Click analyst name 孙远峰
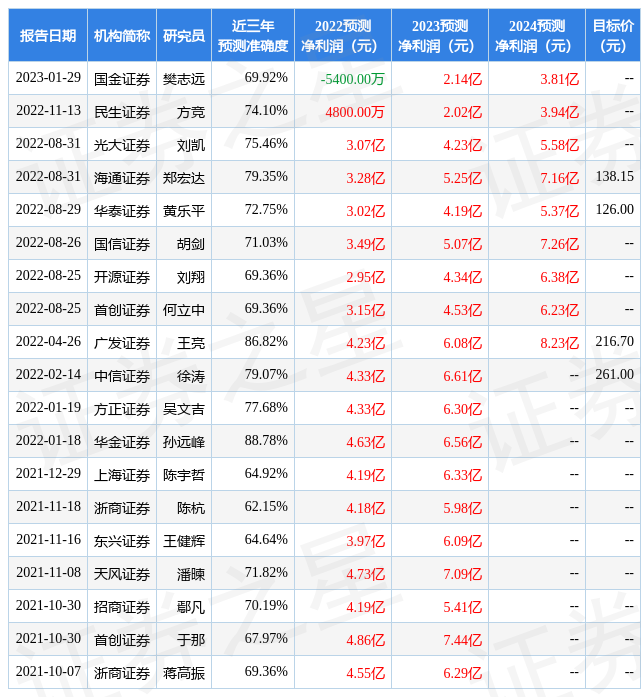Image resolution: width=641 pixels, height=697 pixels. [184, 442]
